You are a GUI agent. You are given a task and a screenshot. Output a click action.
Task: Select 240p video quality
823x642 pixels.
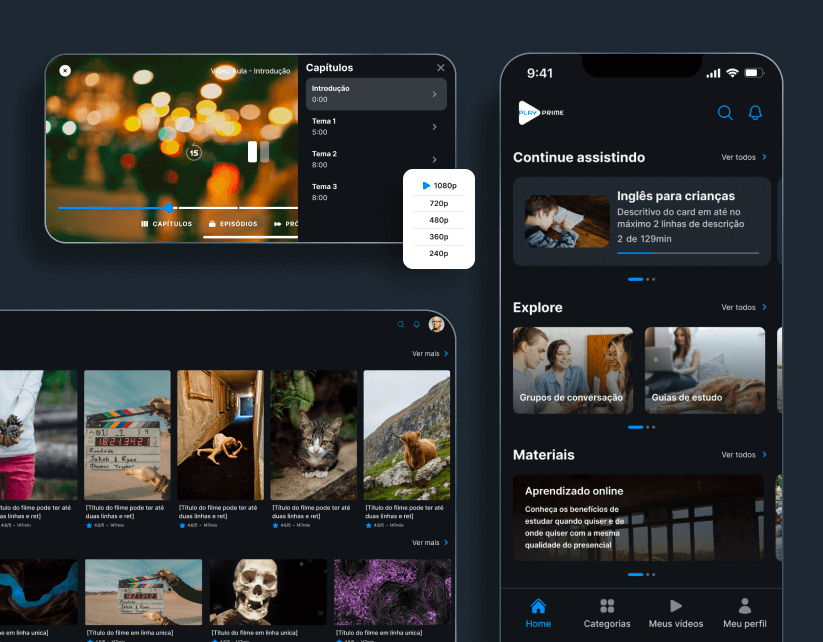pos(439,254)
